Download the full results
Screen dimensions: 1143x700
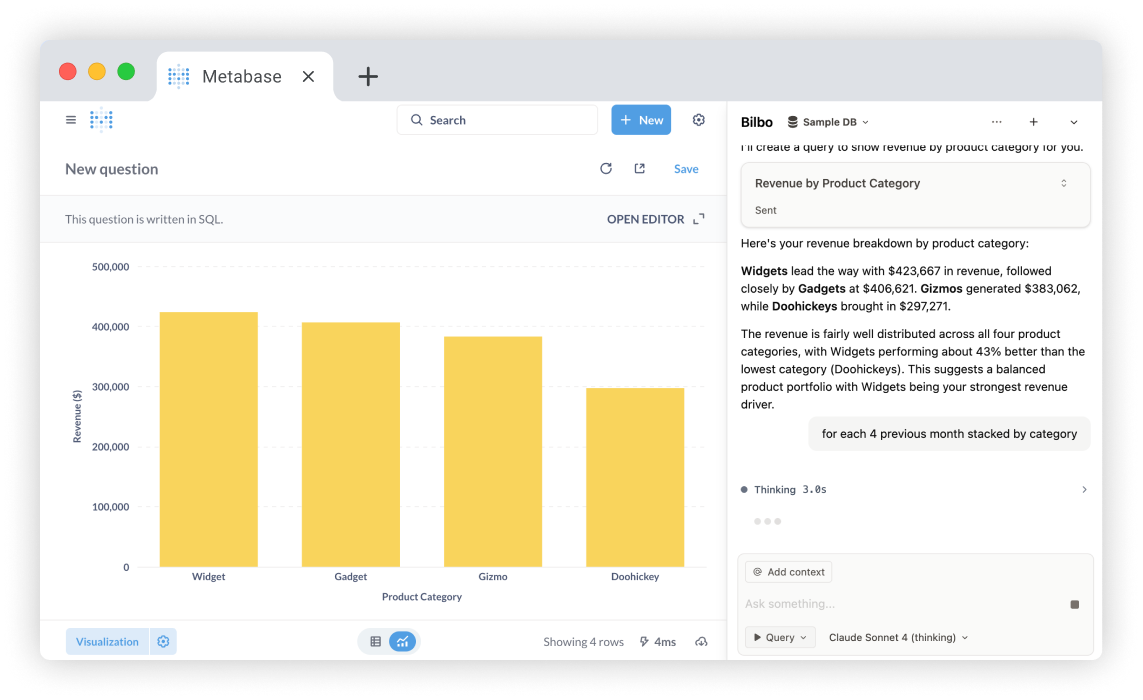click(701, 642)
